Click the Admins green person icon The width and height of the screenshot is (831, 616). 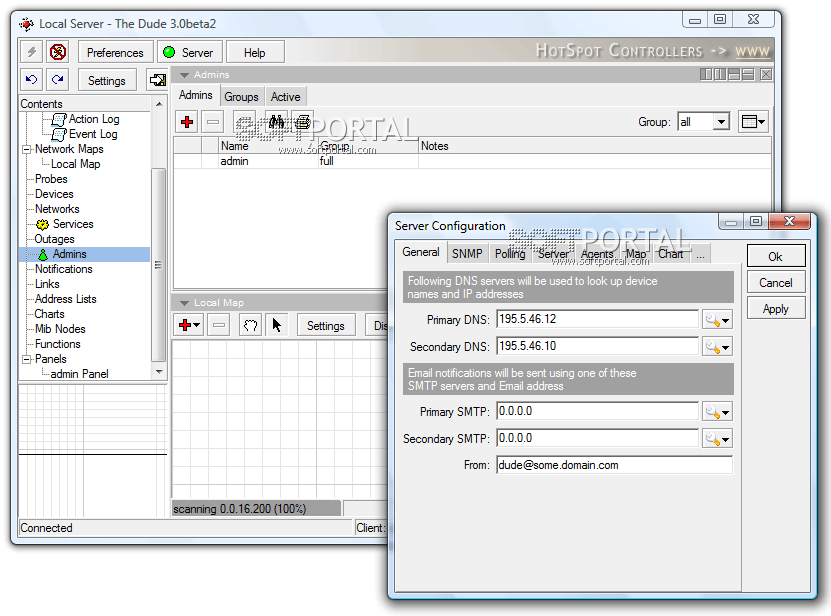pos(43,254)
